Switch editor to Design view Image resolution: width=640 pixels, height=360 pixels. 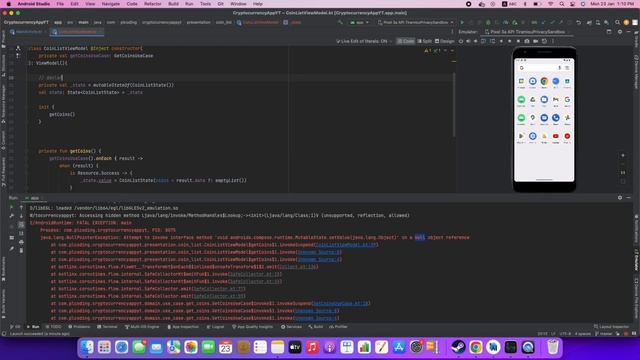[444, 41]
